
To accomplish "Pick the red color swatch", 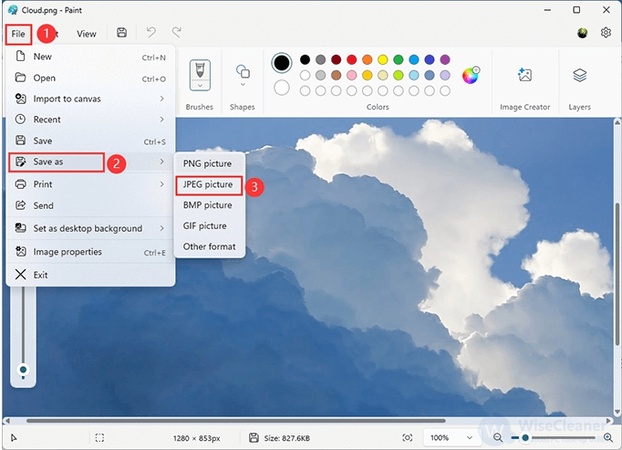I will tap(352, 59).
